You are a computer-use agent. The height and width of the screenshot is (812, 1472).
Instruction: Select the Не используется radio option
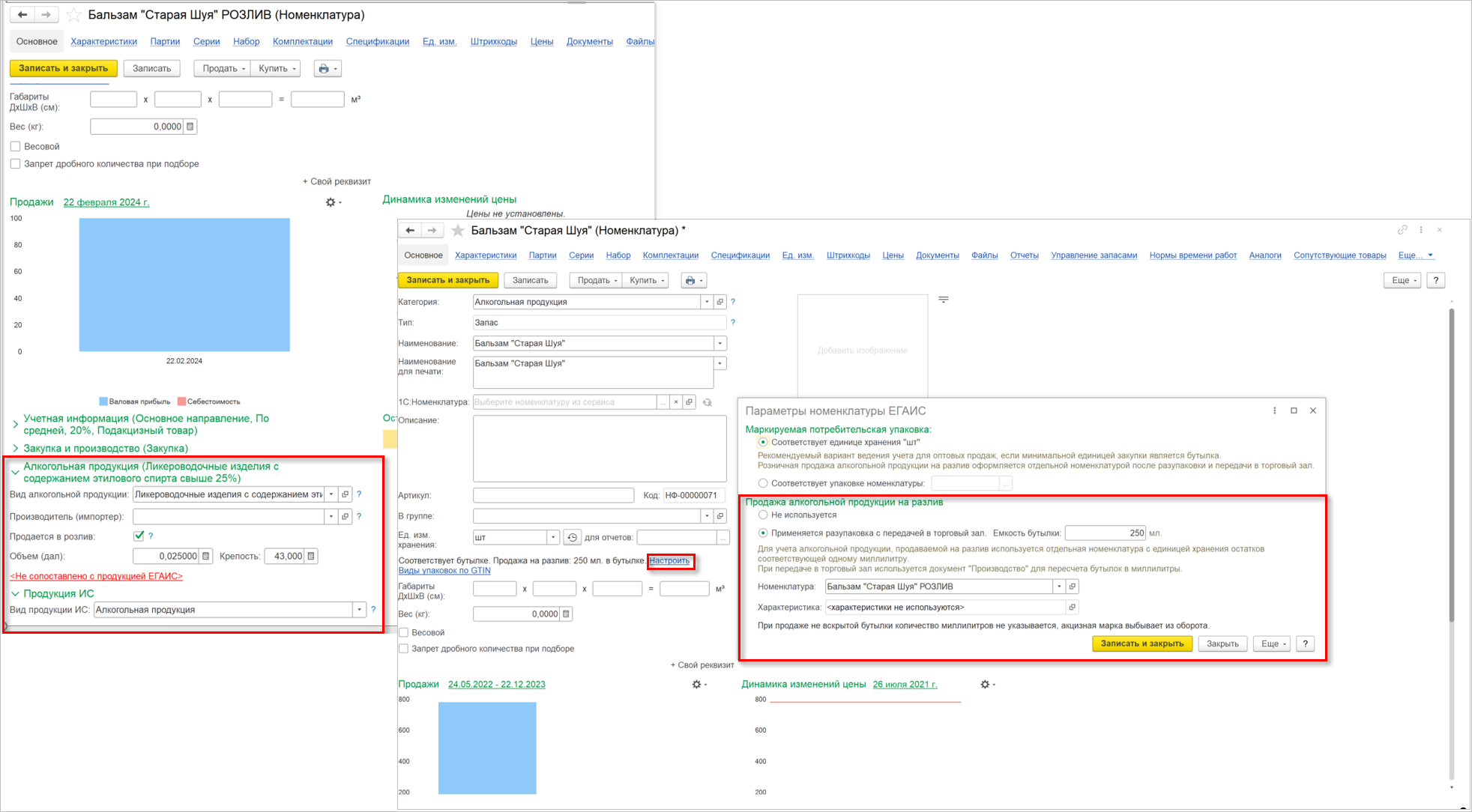coord(763,515)
